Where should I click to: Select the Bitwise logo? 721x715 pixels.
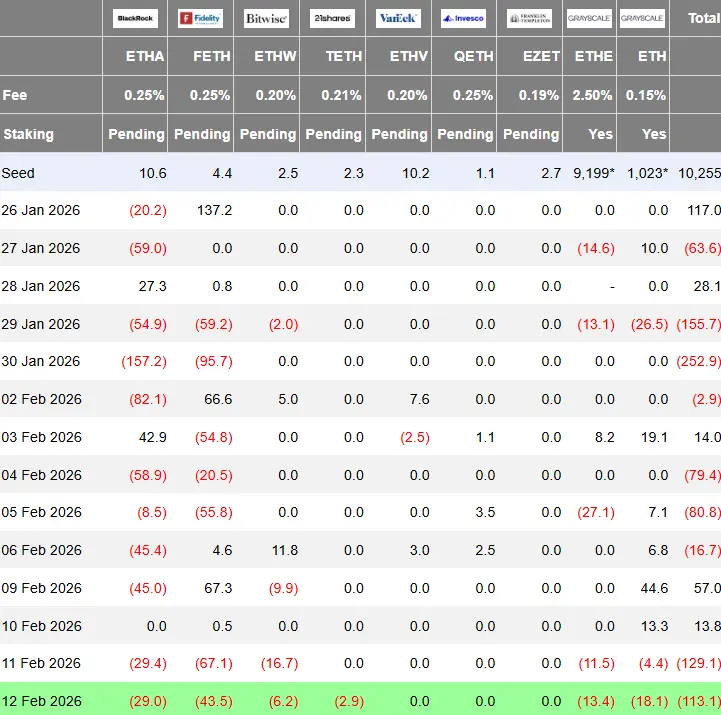pyautogui.click(x=266, y=18)
